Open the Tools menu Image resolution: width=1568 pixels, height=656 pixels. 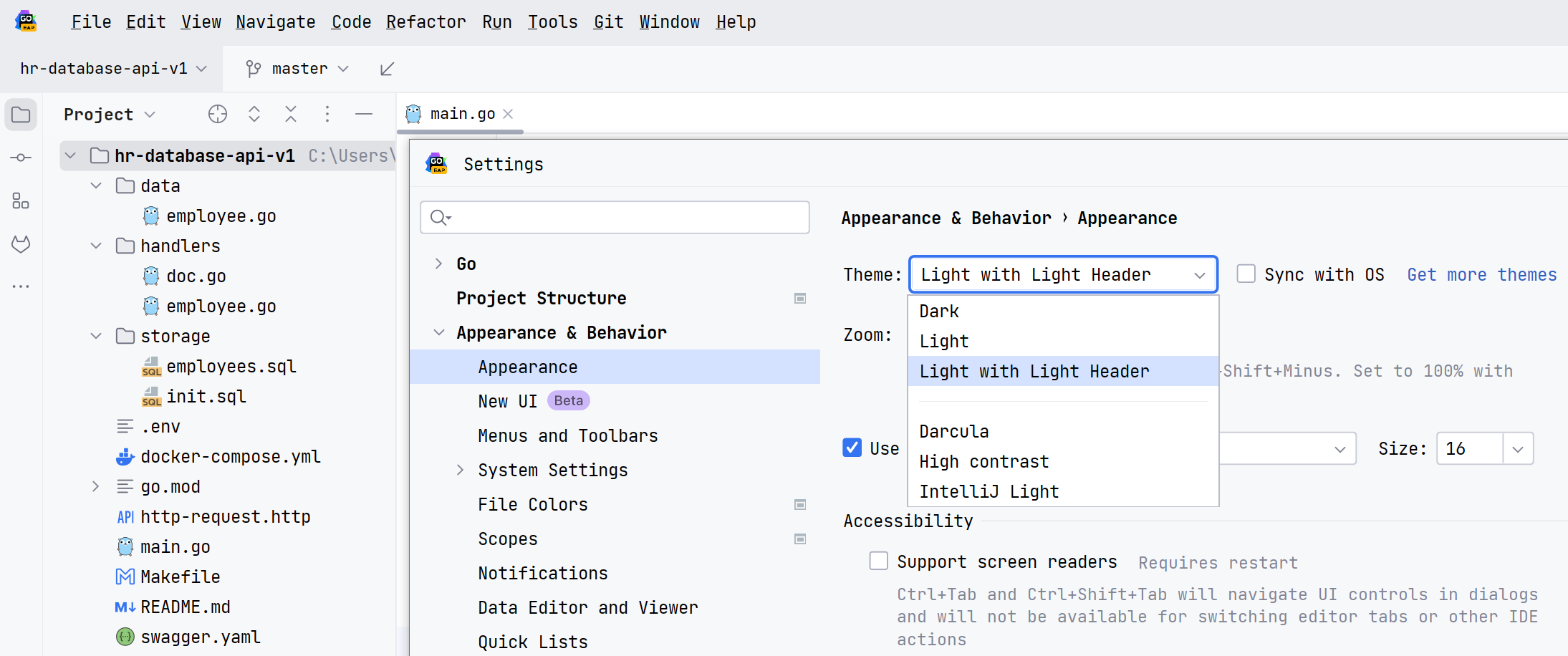point(552,22)
